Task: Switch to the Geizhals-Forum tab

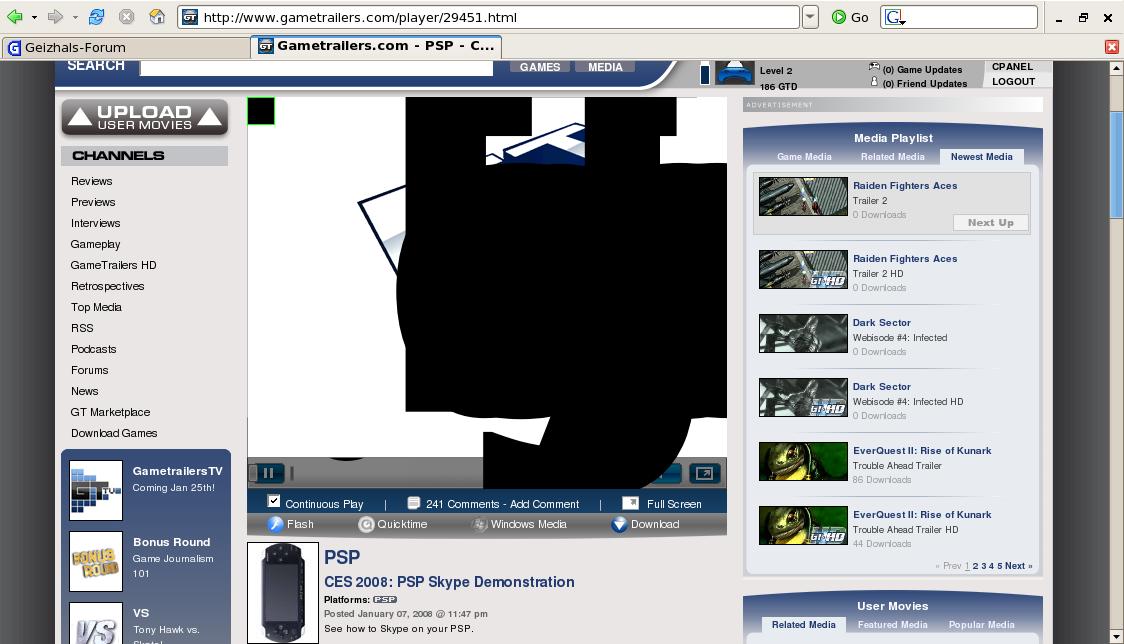Action: click(125, 47)
